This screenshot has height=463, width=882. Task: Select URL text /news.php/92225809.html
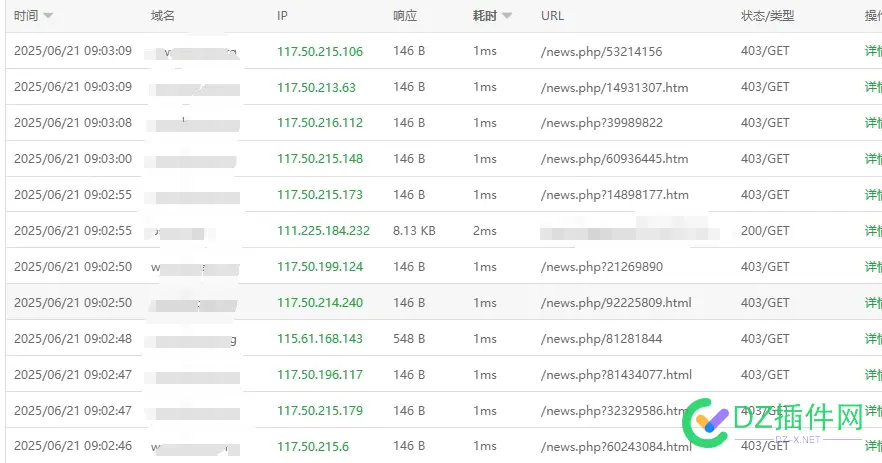coord(616,303)
